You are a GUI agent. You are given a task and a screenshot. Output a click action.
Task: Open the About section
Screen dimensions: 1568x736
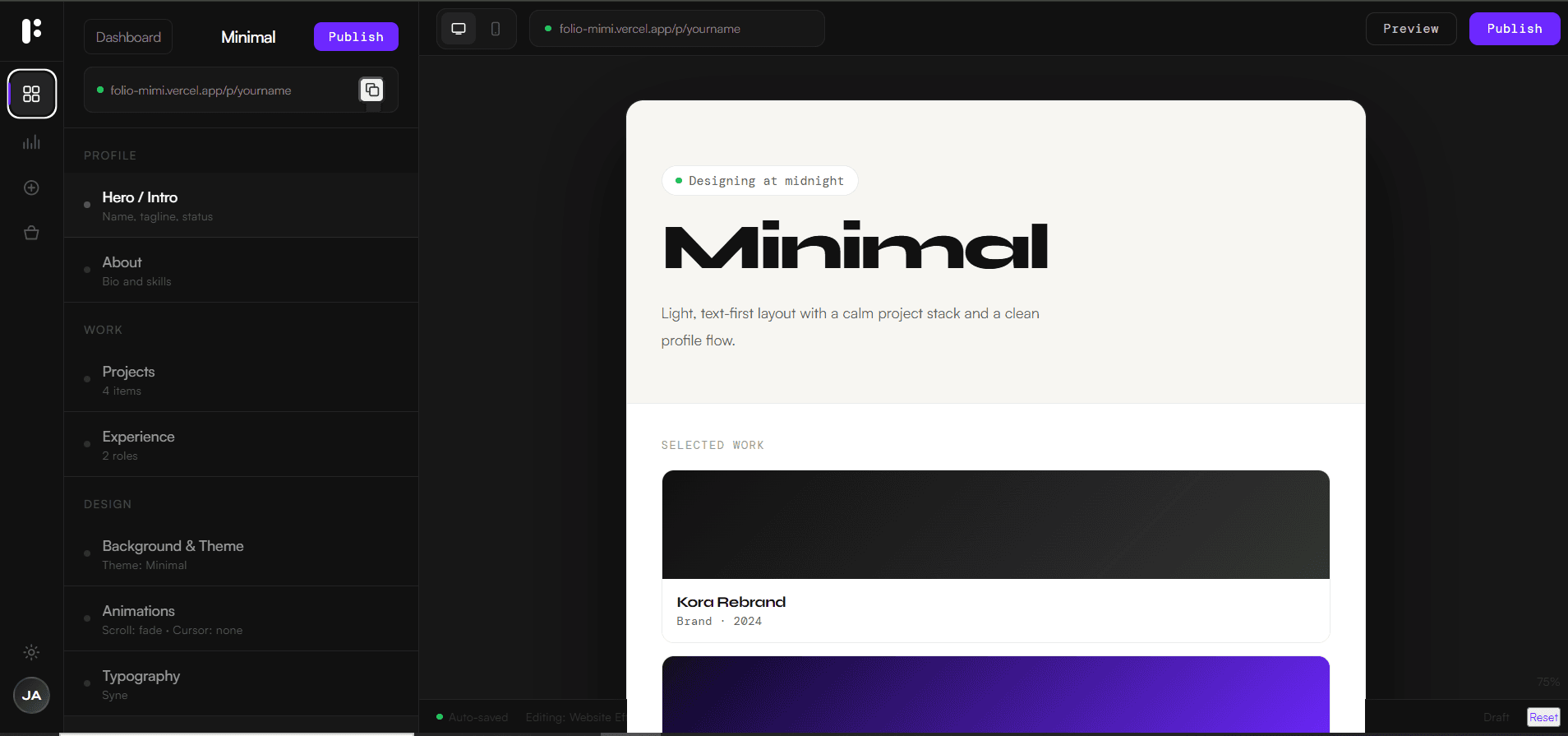tap(241, 271)
